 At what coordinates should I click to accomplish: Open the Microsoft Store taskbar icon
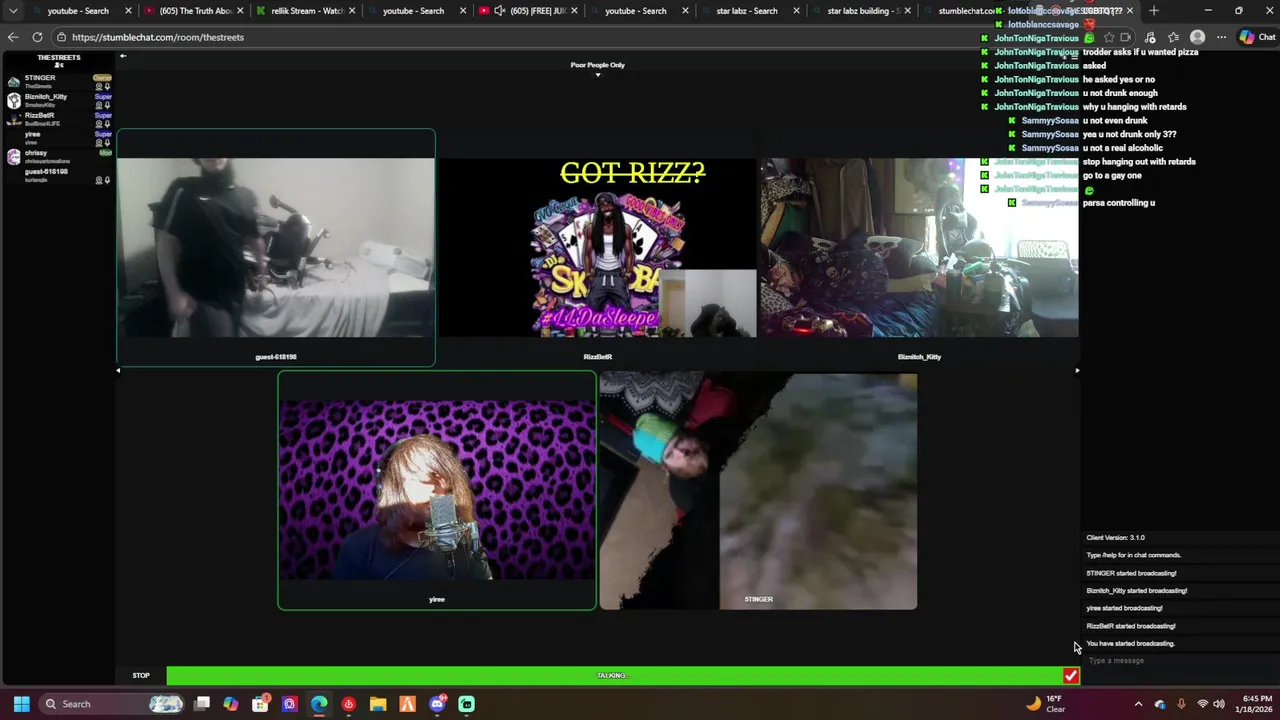[260, 704]
